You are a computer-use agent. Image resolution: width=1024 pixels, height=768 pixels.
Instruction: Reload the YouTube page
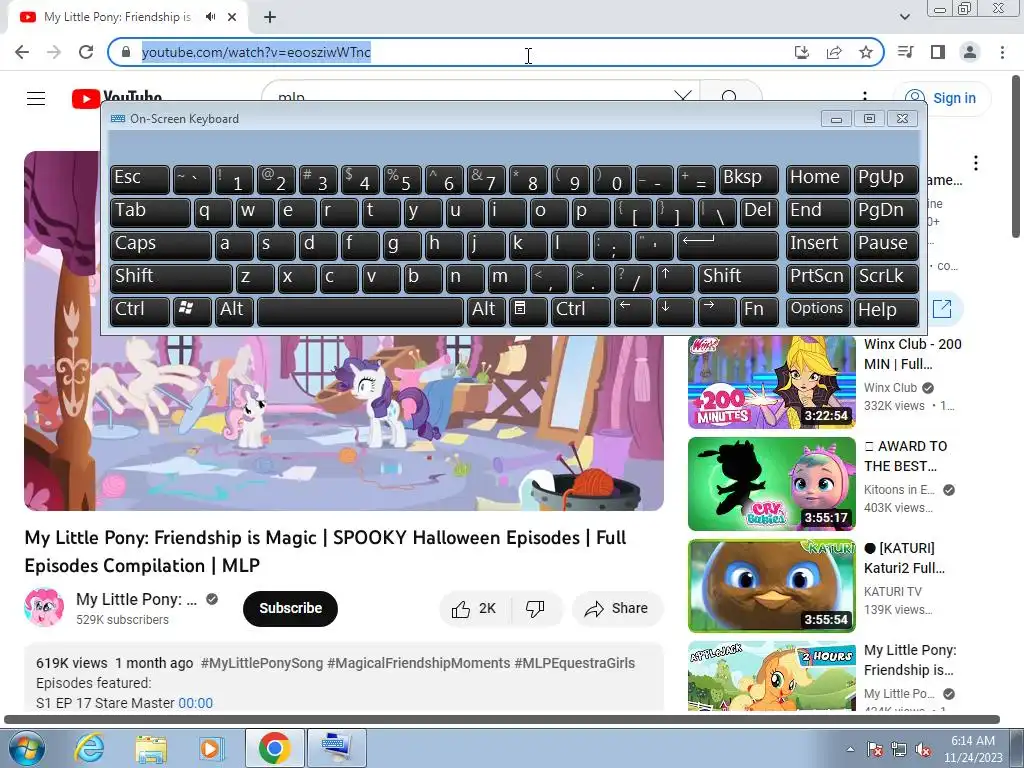pos(86,52)
